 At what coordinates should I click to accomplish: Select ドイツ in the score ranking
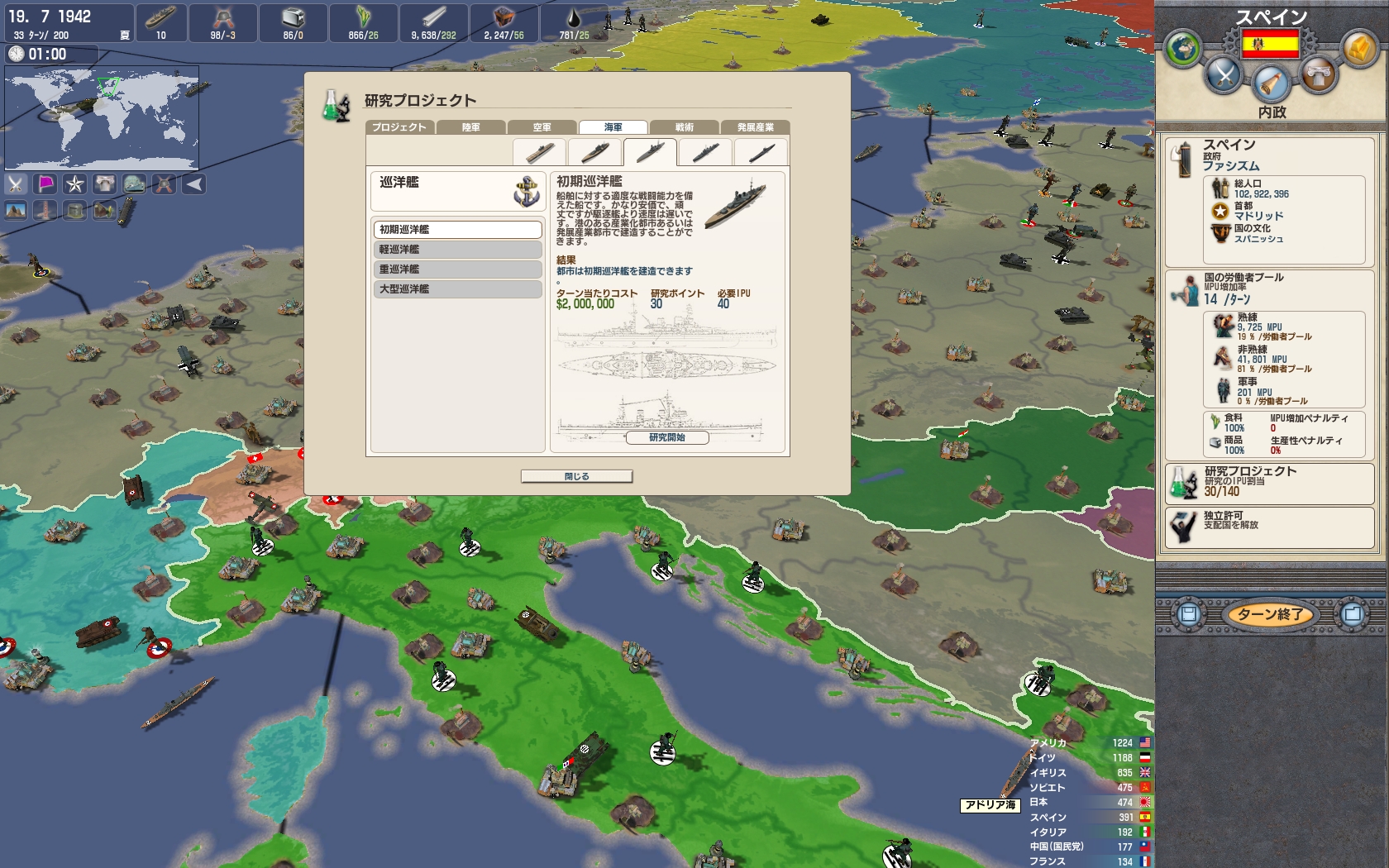(x=1090, y=758)
